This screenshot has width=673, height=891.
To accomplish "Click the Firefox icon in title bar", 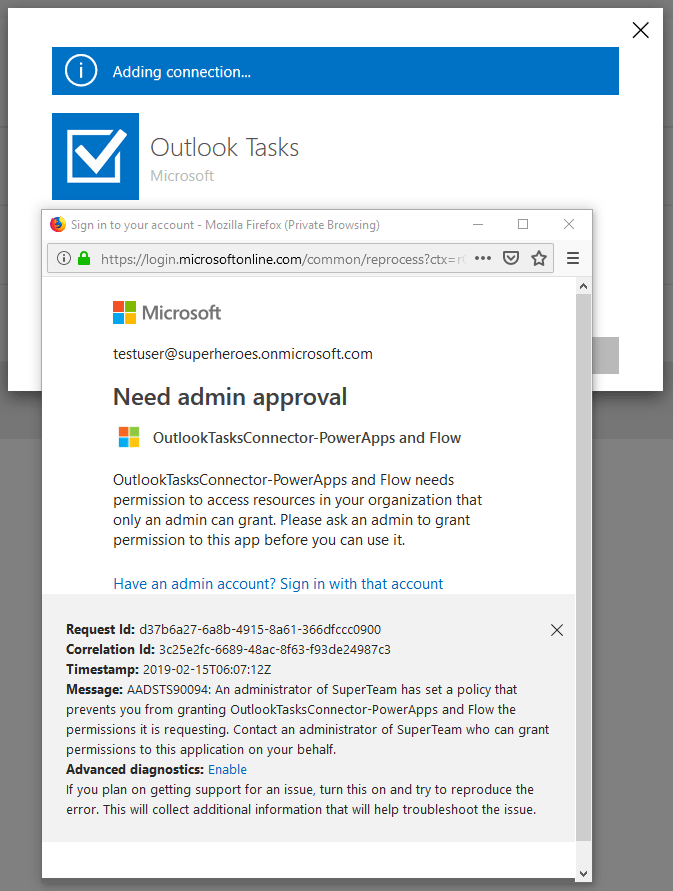I will point(58,224).
